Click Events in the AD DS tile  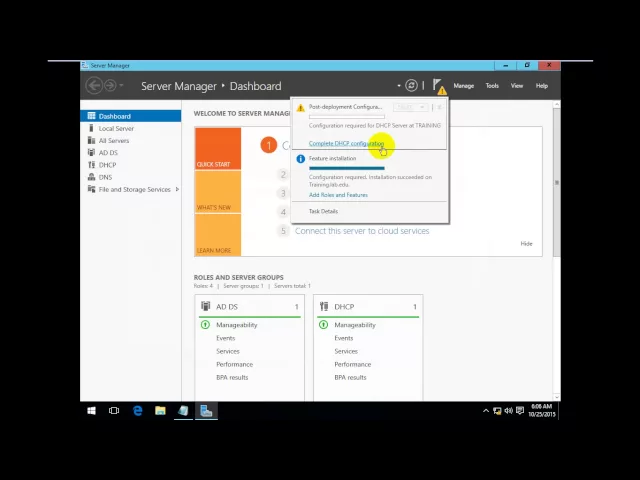click(226, 338)
